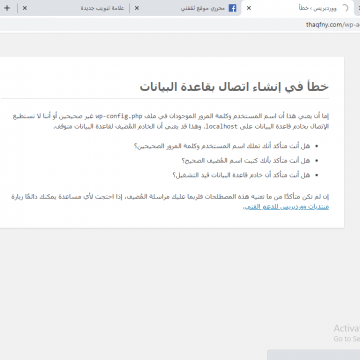Focus the address bar showing thaqfny.com

(180, 25)
